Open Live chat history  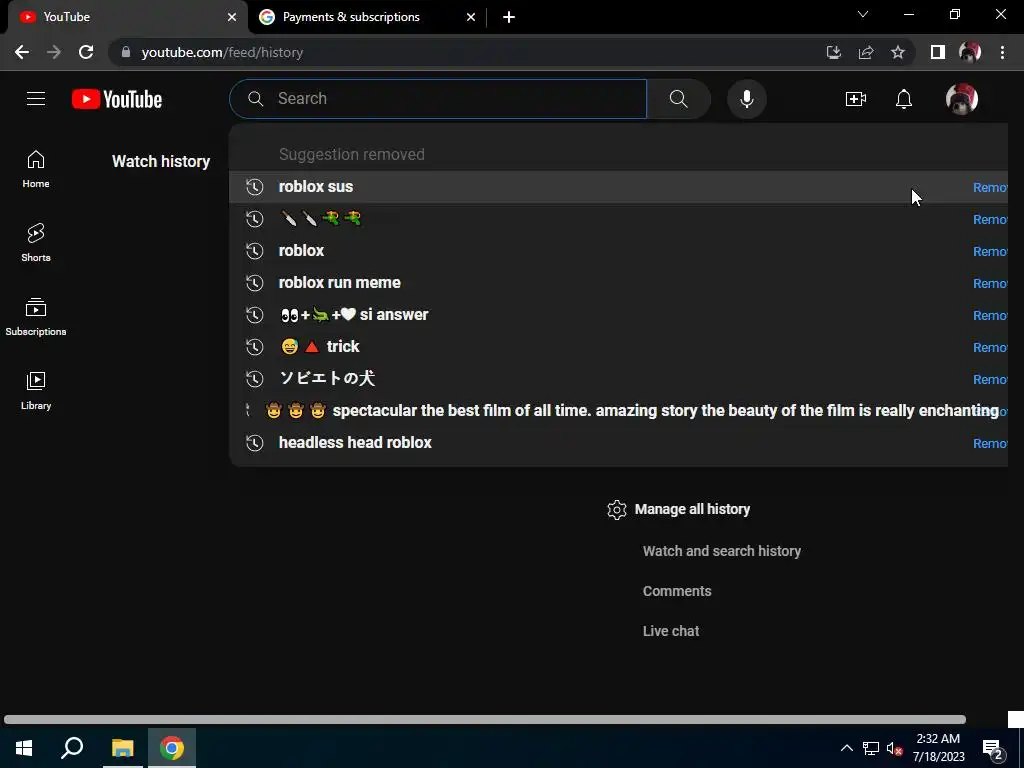[671, 631]
